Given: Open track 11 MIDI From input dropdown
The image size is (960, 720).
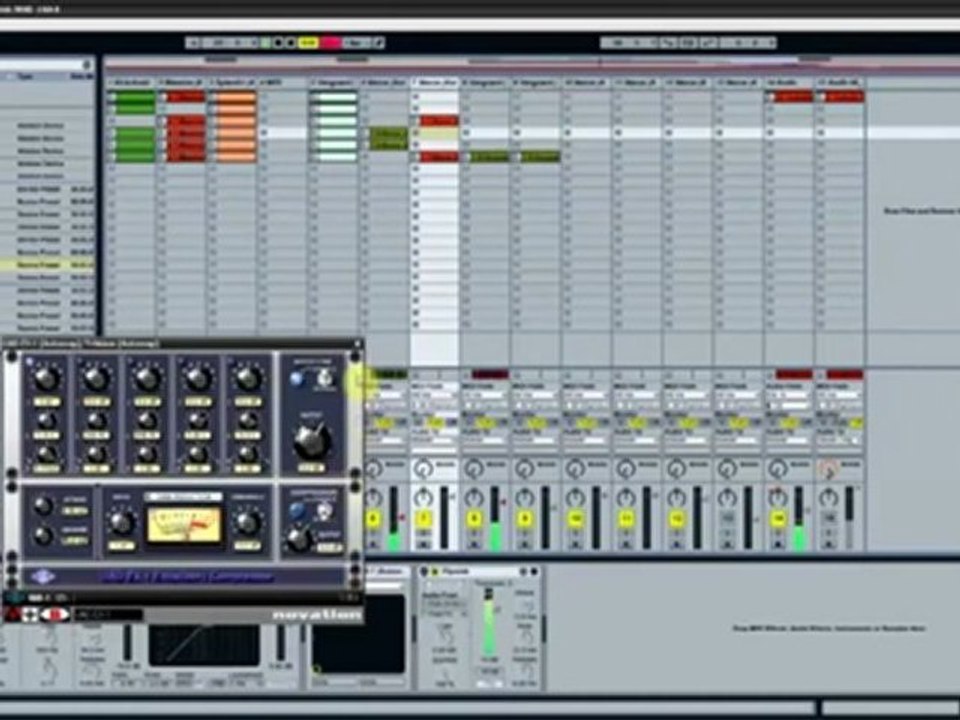Looking at the screenshot, I should coord(636,396).
